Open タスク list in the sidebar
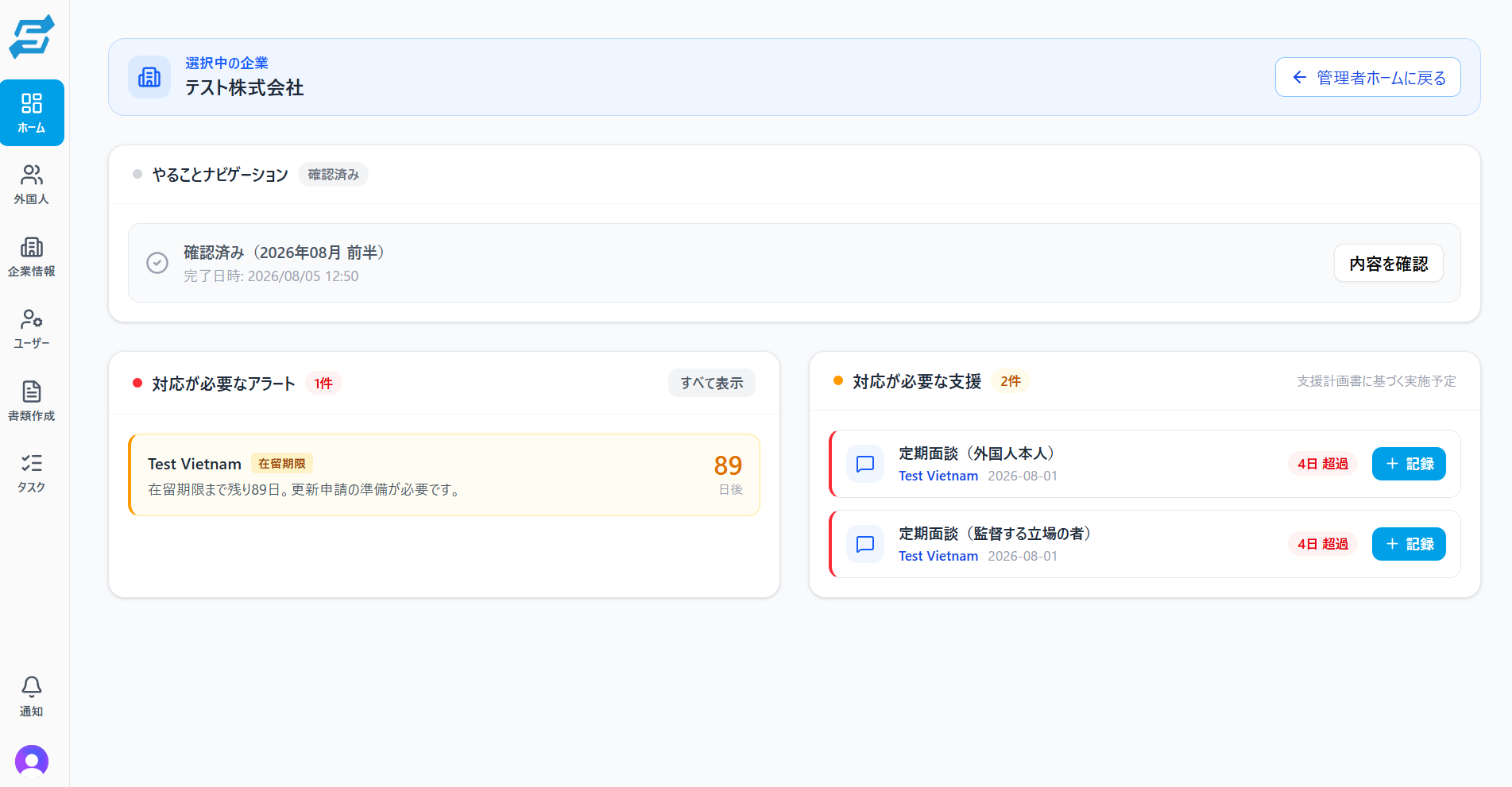Image resolution: width=1512 pixels, height=787 pixels. (x=32, y=473)
